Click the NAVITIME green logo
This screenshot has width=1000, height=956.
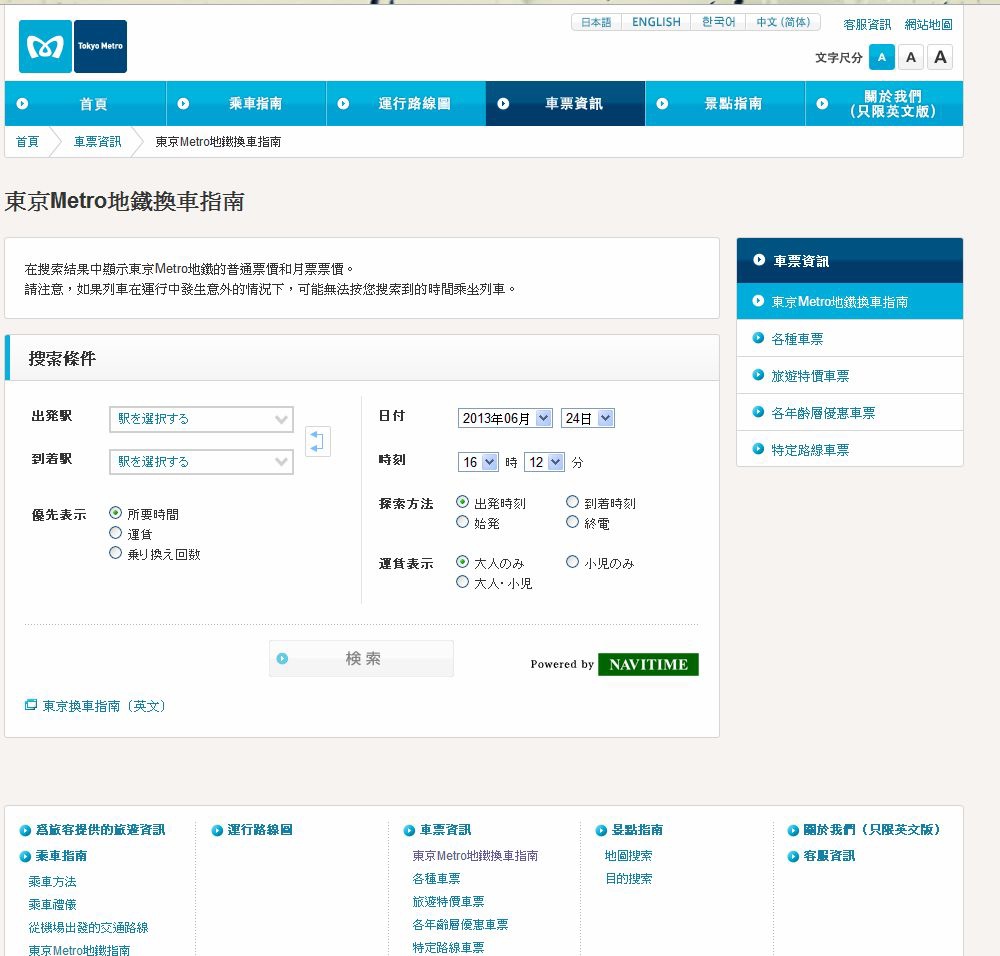(x=648, y=664)
